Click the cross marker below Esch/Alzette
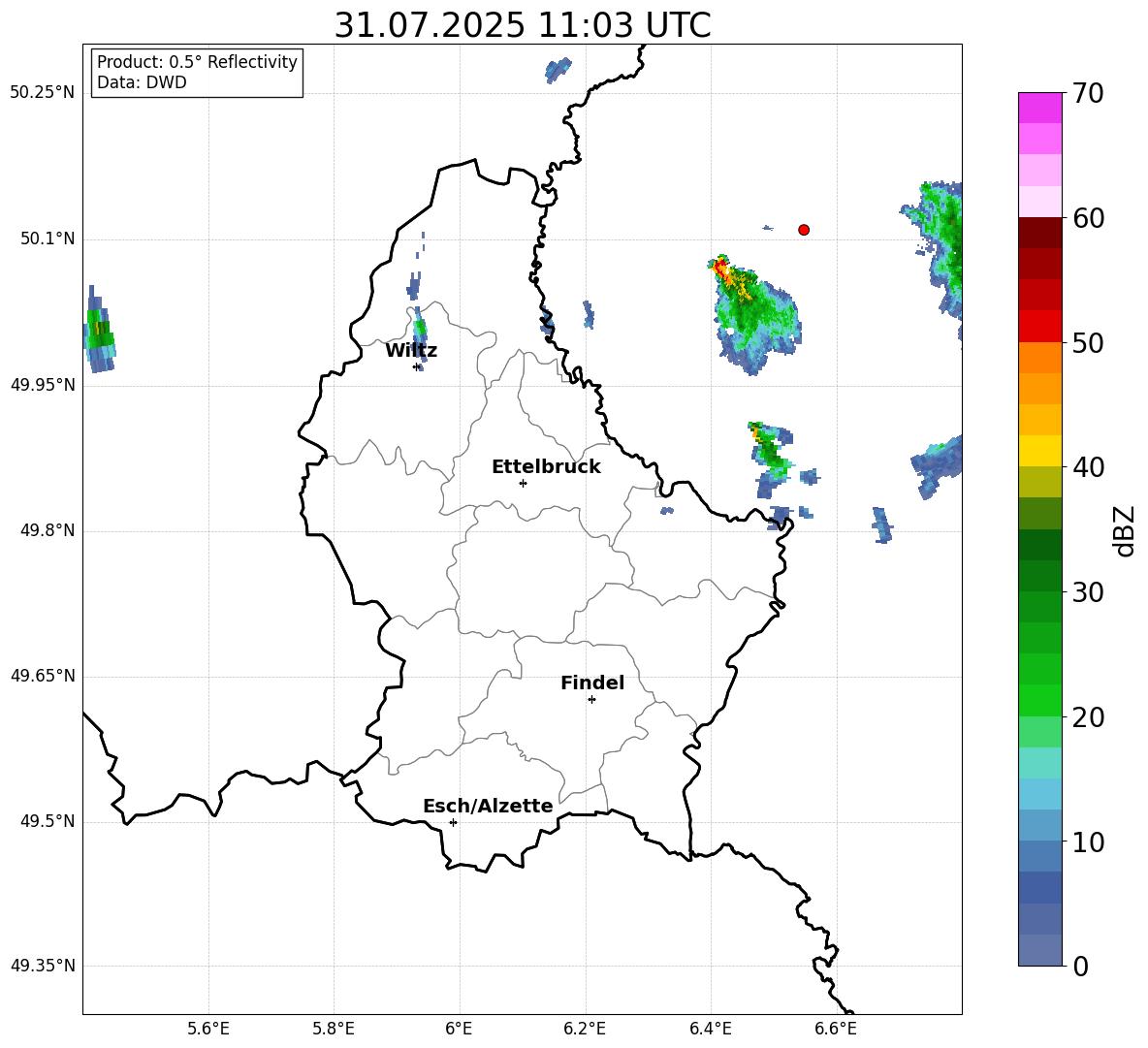 tap(453, 822)
